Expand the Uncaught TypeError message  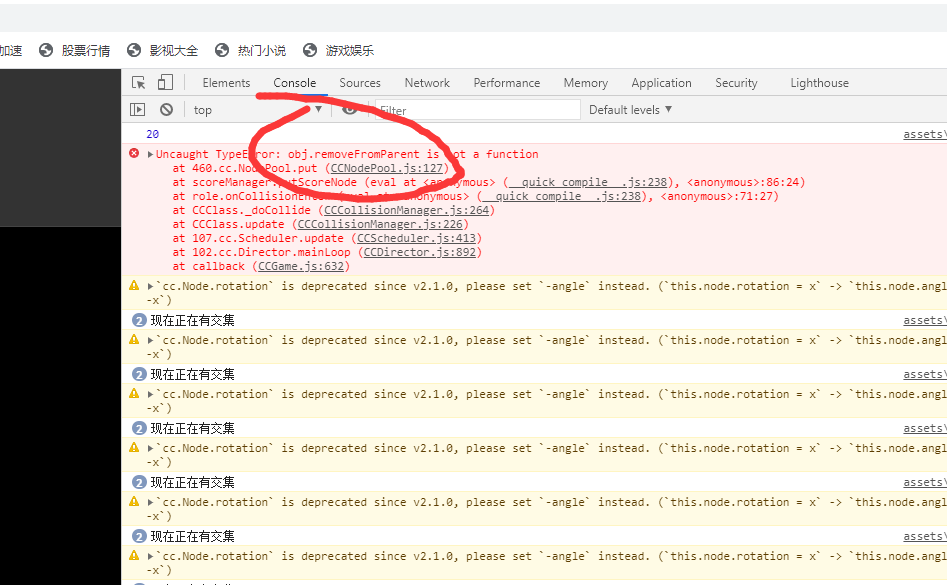pyautogui.click(x=150, y=155)
